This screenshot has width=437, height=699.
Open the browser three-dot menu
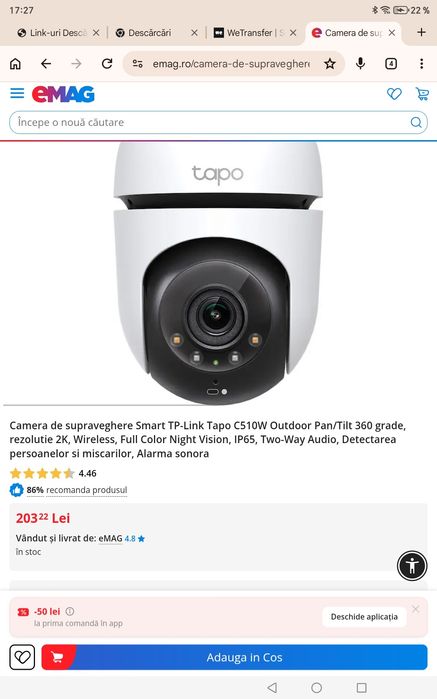[421, 64]
